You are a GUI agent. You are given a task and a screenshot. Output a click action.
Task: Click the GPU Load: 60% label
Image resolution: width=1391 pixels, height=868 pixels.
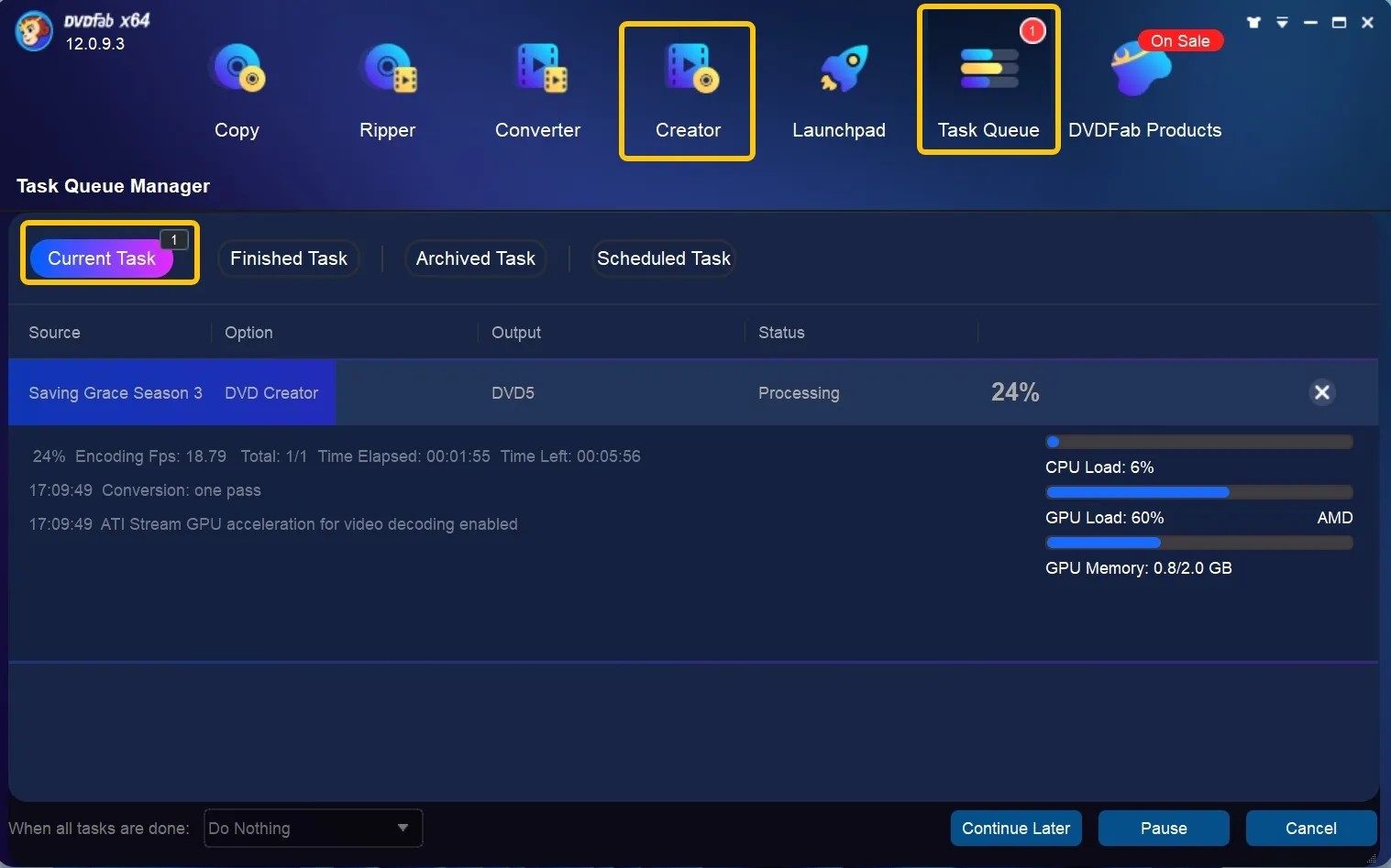1105,518
